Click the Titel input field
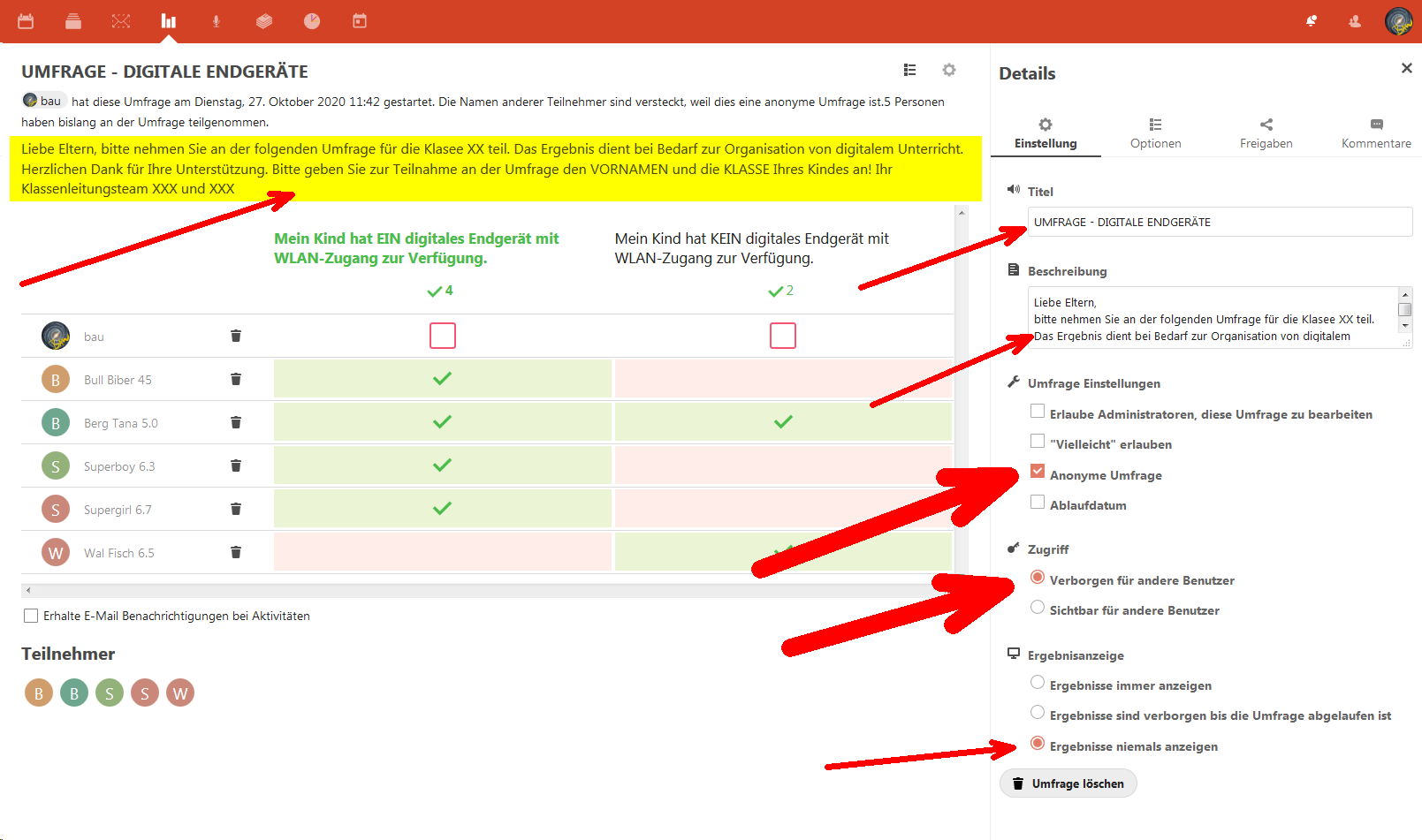The width and height of the screenshot is (1422, 840). (1220, 223)
